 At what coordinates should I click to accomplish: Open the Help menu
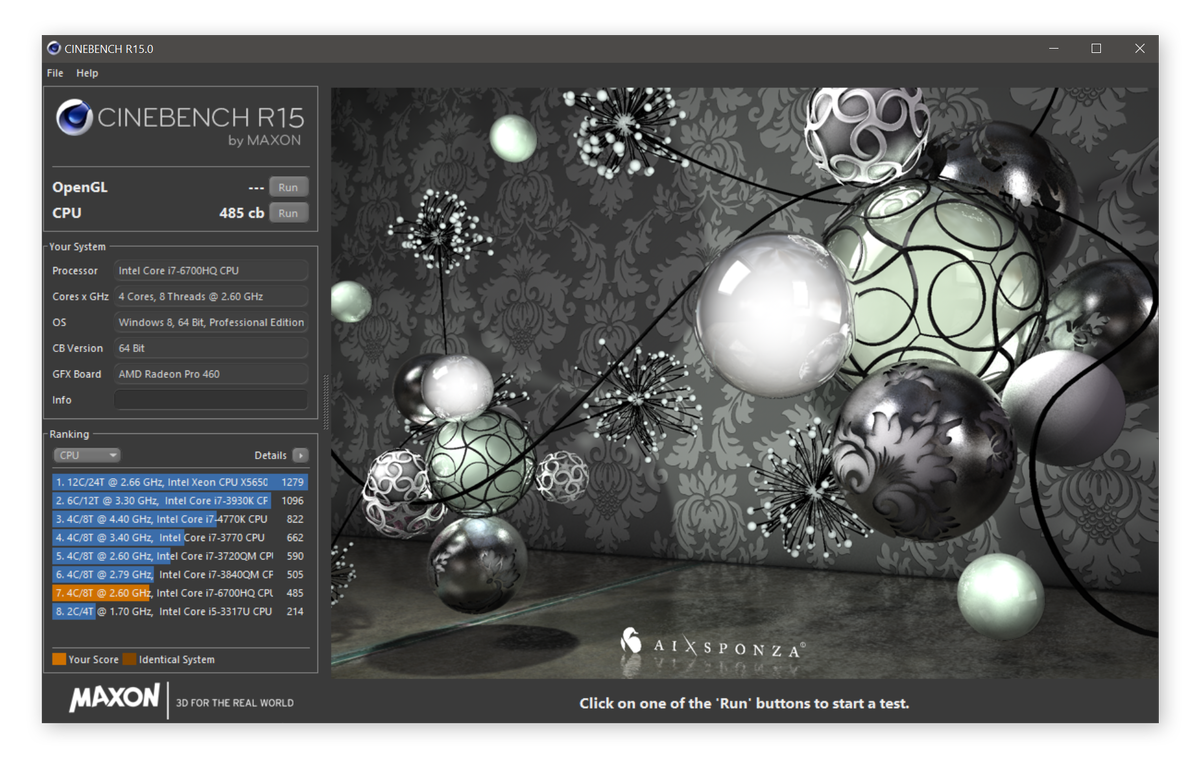[x=87, y=73]
